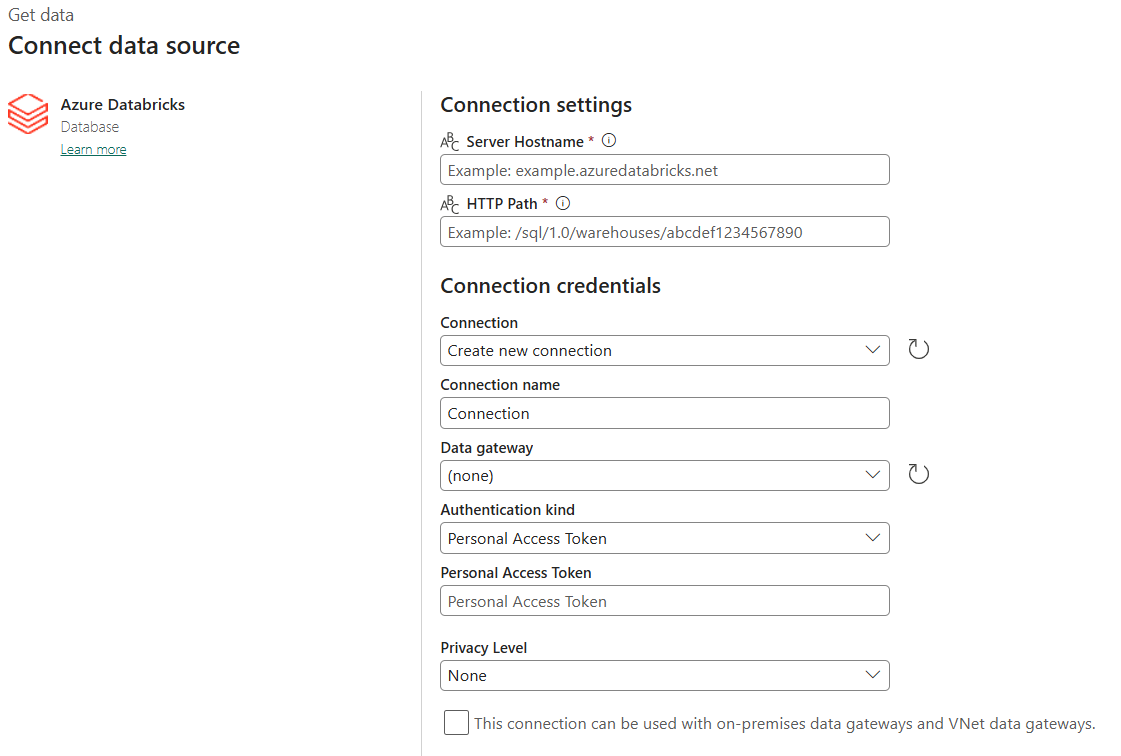Open the Connection dropdown

coord(664,350)
